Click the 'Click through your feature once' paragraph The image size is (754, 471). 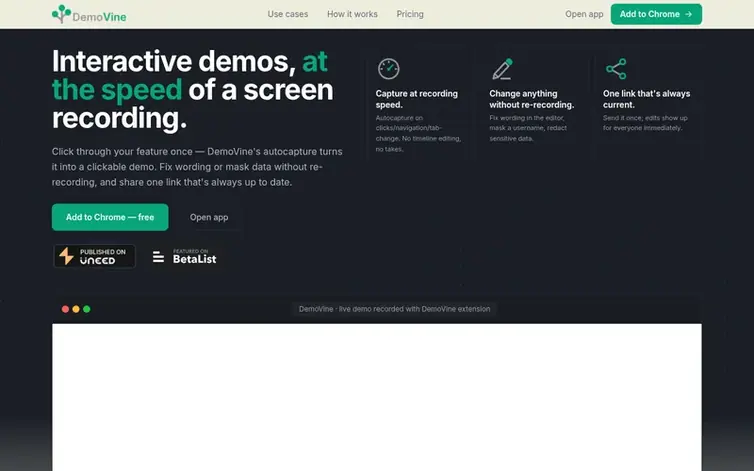click(x=197, y=167)
